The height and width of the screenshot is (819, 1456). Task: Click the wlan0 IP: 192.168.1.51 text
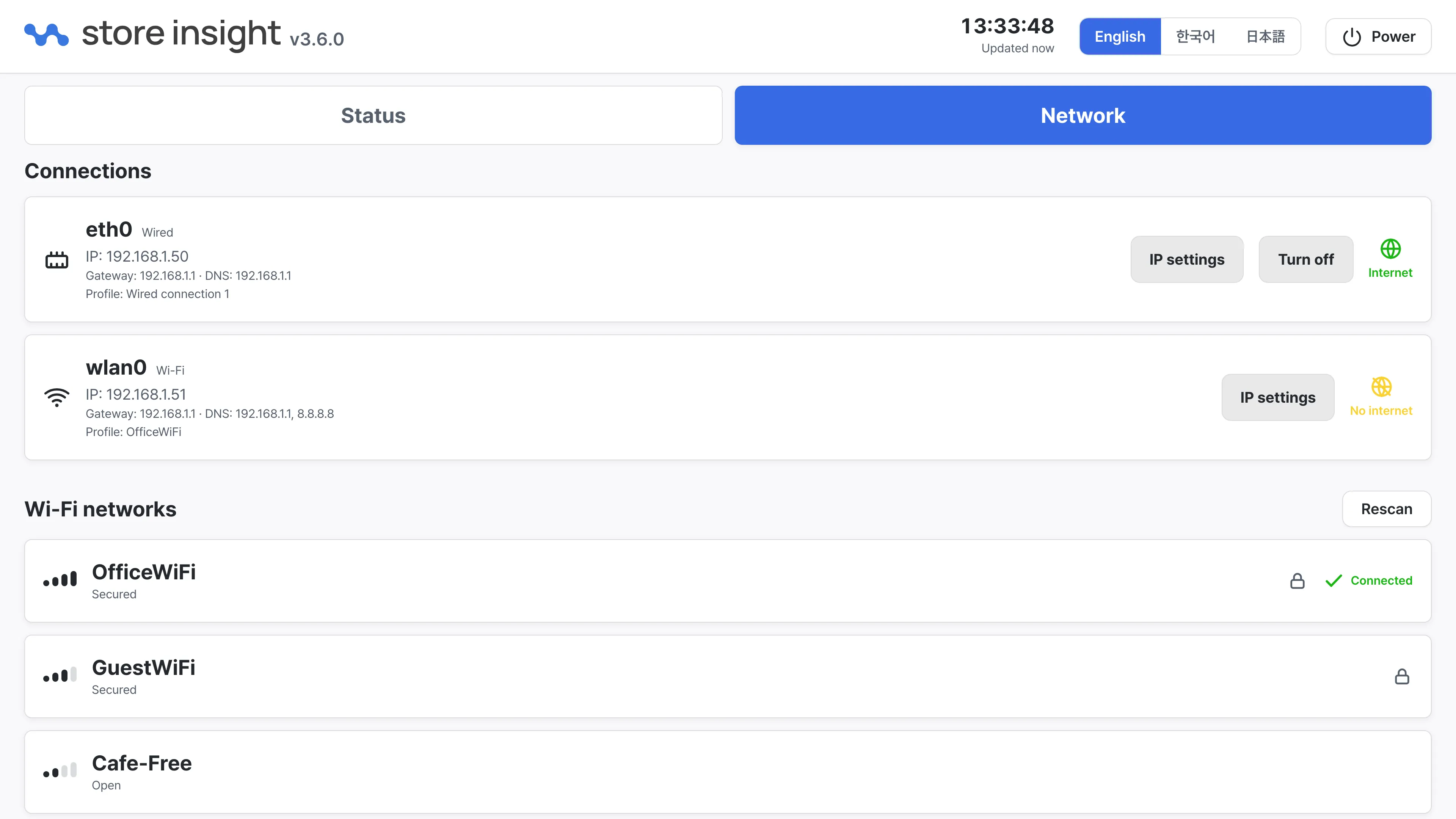136,394
